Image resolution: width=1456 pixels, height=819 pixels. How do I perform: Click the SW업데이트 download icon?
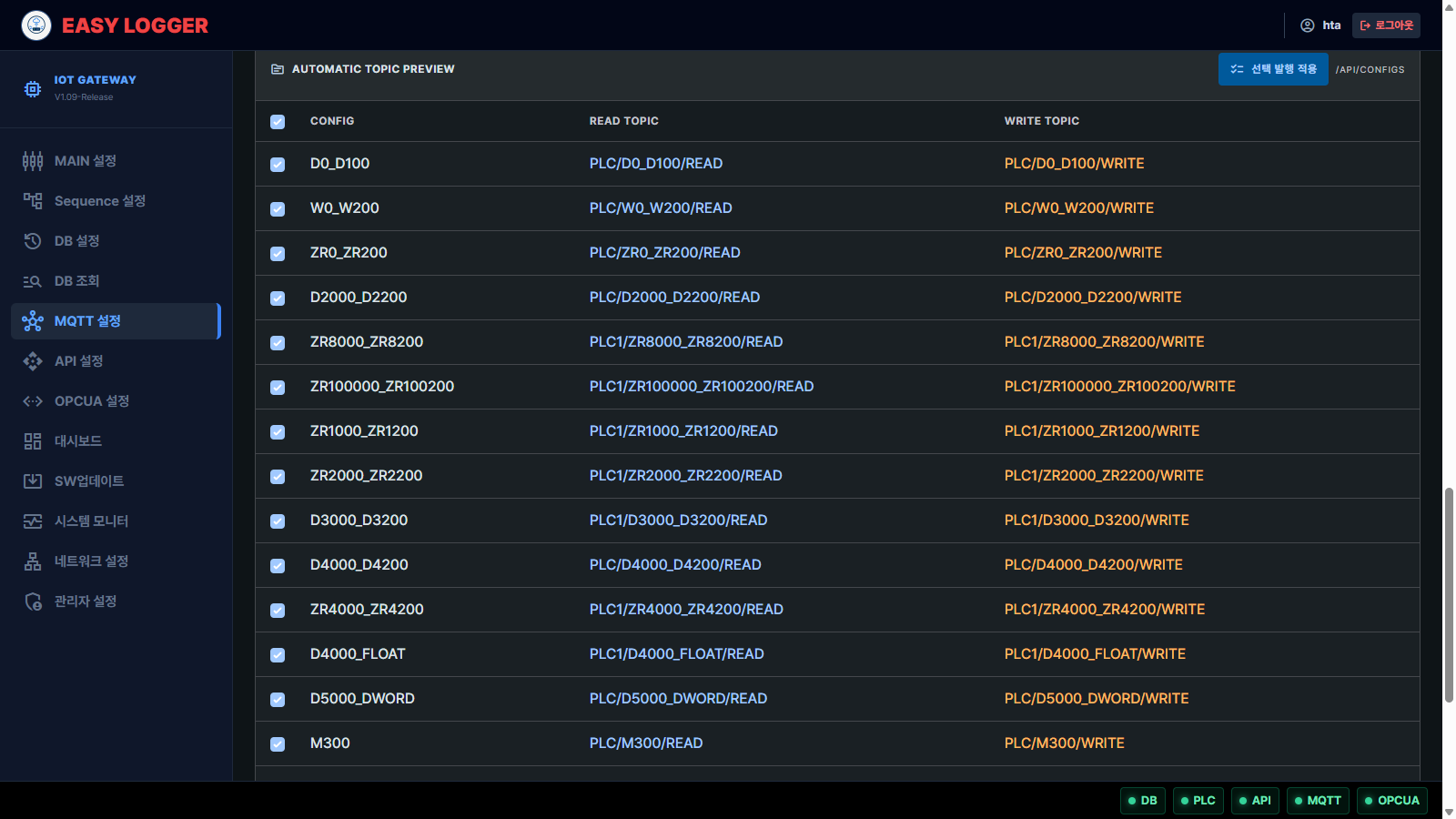pyautogui.click(x=33, y=481)
